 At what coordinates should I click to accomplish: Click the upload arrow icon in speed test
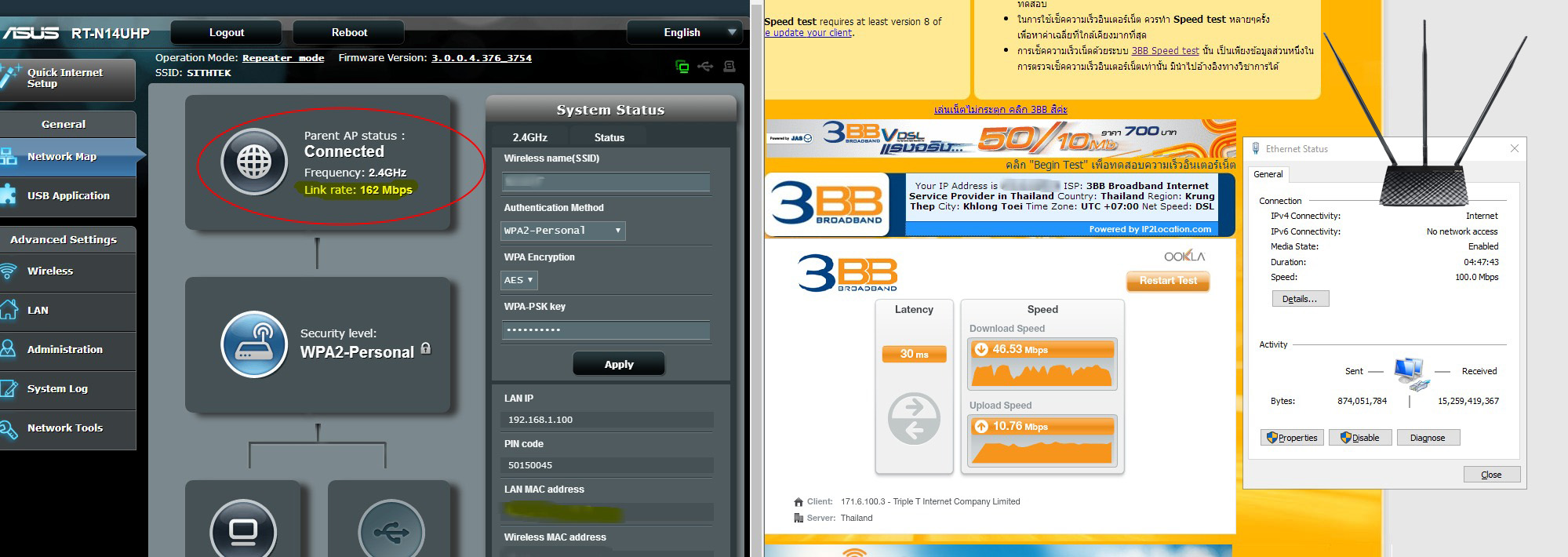(x=980, y=426)
